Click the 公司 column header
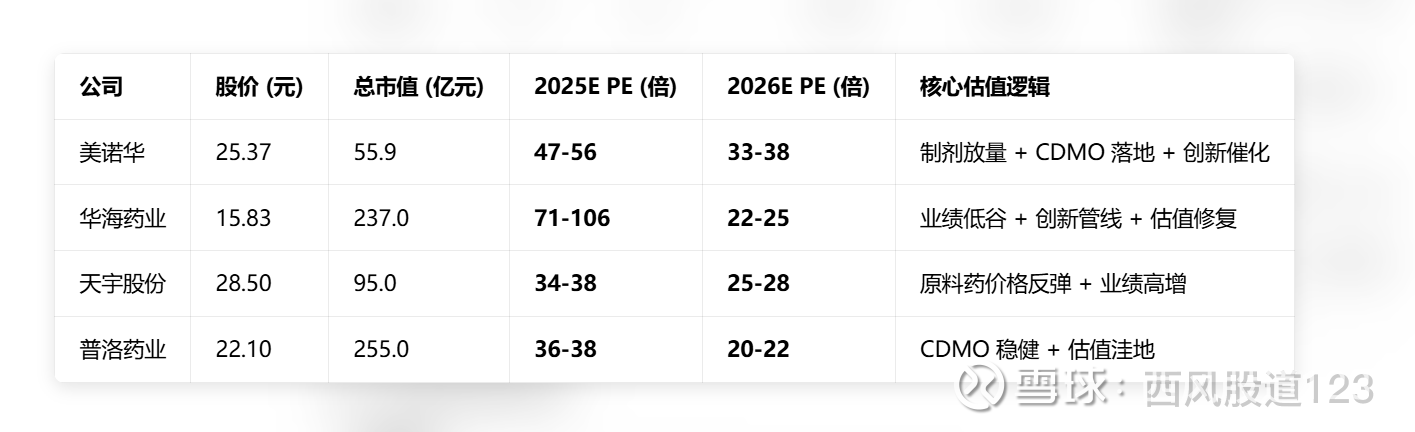Viewport: 1415px width, 432px height. [x=101, y=87]
